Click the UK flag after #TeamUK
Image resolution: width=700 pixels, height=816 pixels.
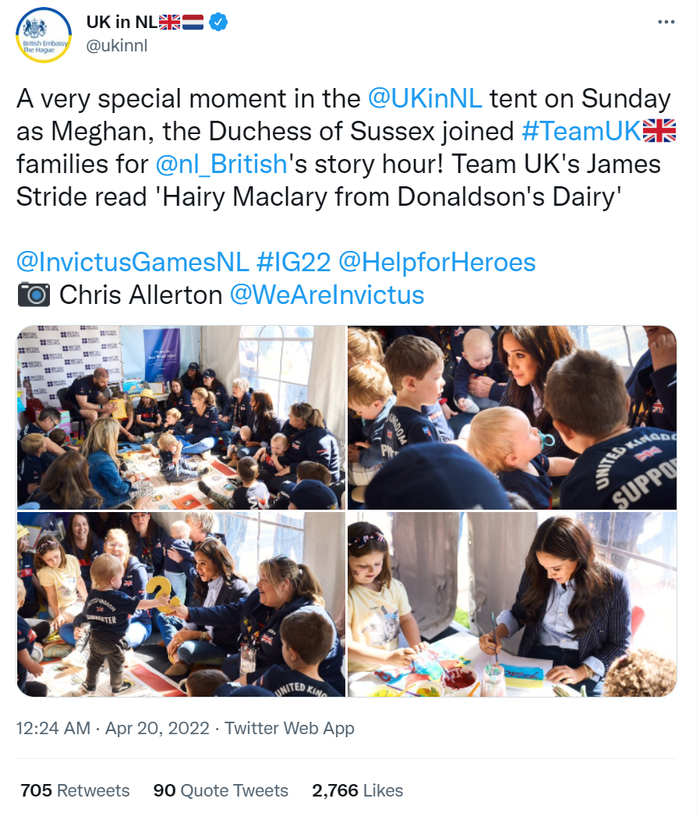[659, 131]
